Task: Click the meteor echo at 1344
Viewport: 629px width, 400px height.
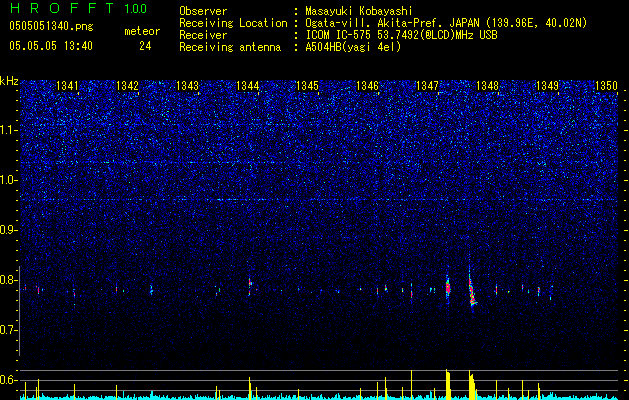Action: pos(250,286)
